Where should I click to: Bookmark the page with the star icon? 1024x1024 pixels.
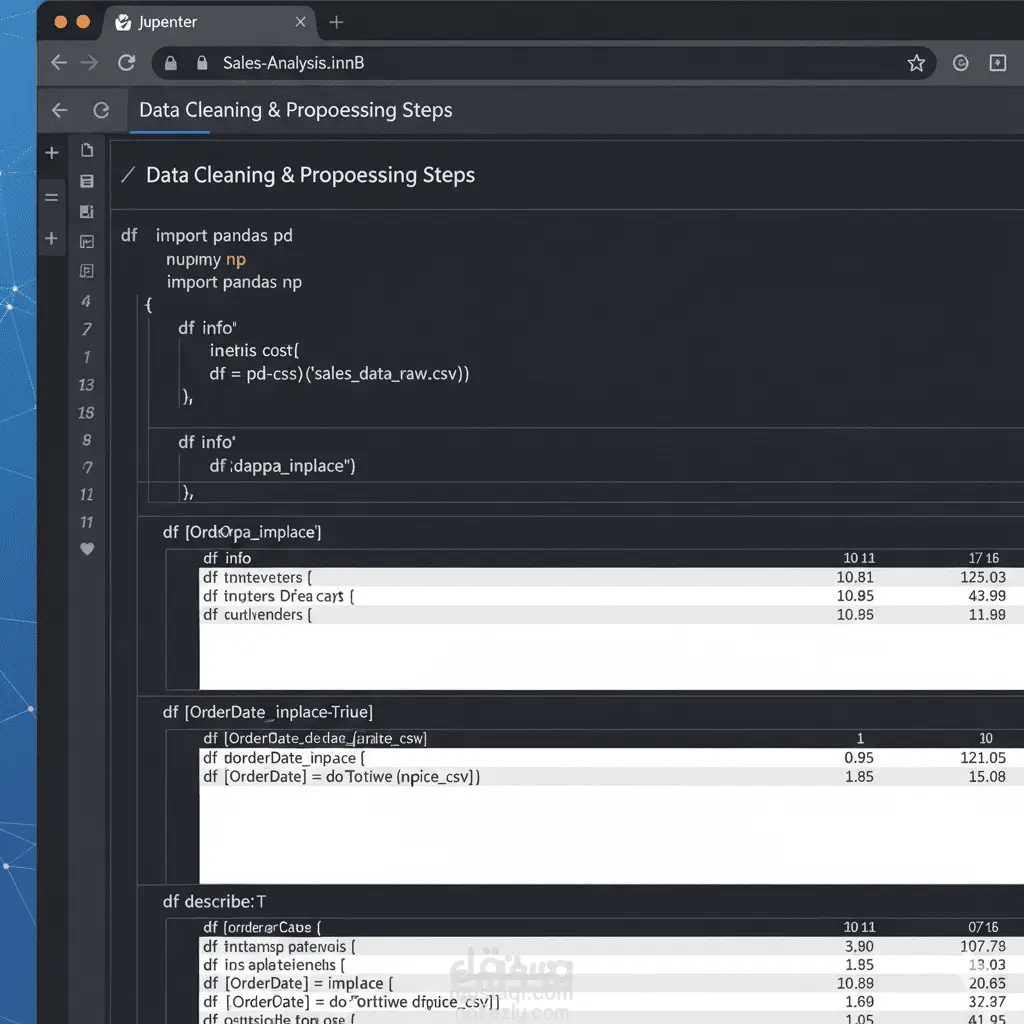pyautogui.click(x=916, y=63)
